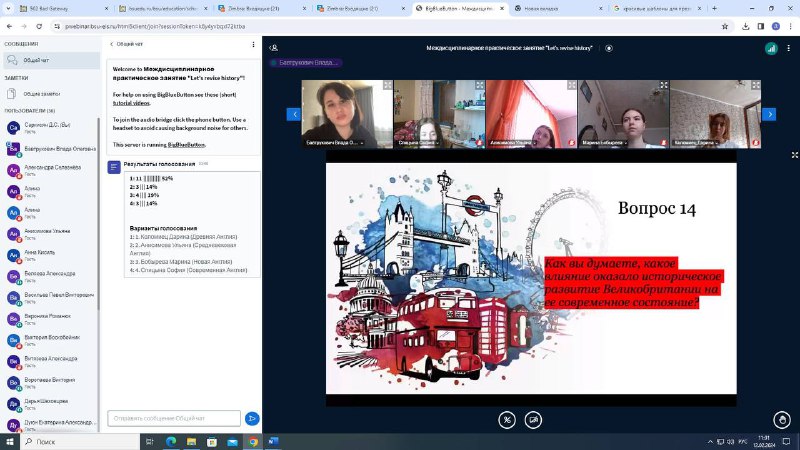The width and height of the screenshot is (800, 450).
Task: Open chat options three-dot menu
Action: coord(253,44)
